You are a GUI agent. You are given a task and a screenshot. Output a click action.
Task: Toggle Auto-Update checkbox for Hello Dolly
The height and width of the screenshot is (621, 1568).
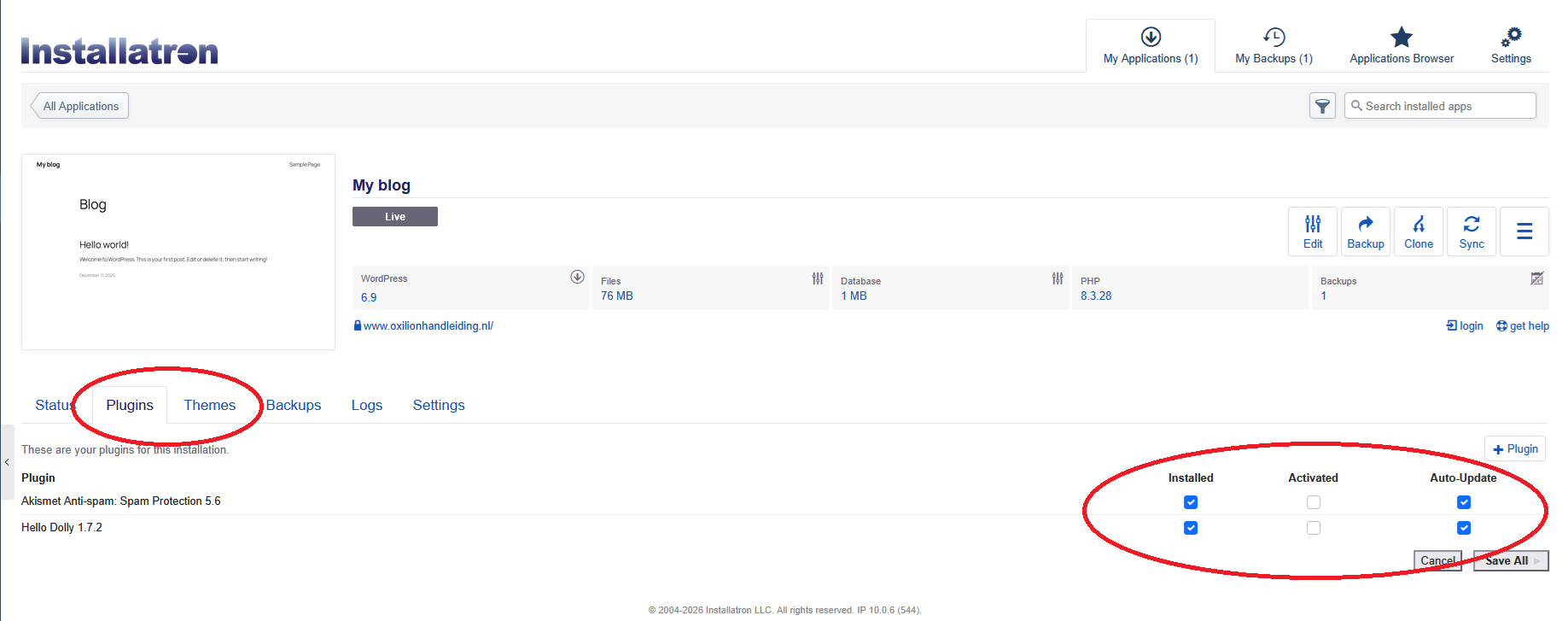click(1464, 528)
